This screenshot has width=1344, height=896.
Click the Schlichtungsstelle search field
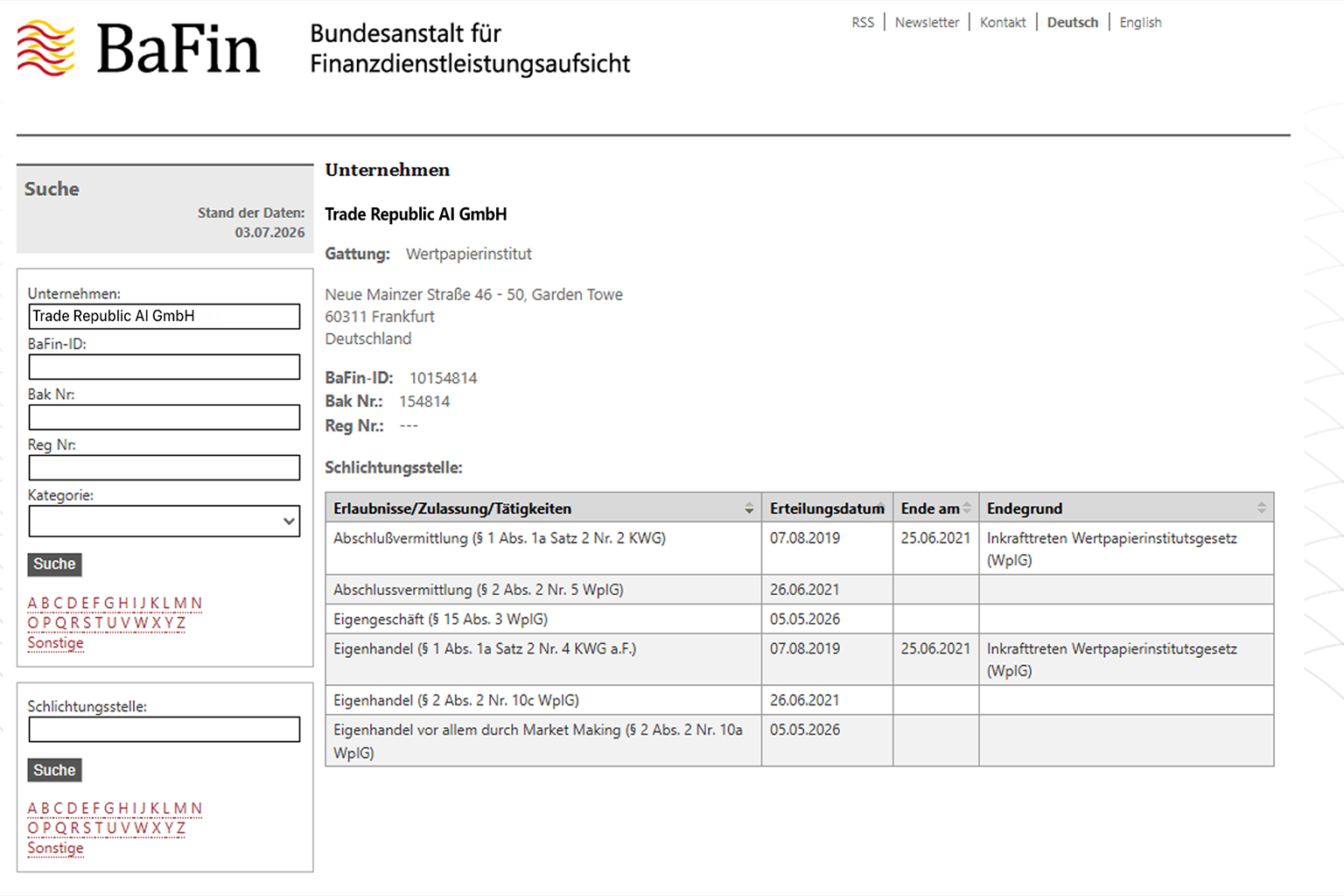point(164,730)
